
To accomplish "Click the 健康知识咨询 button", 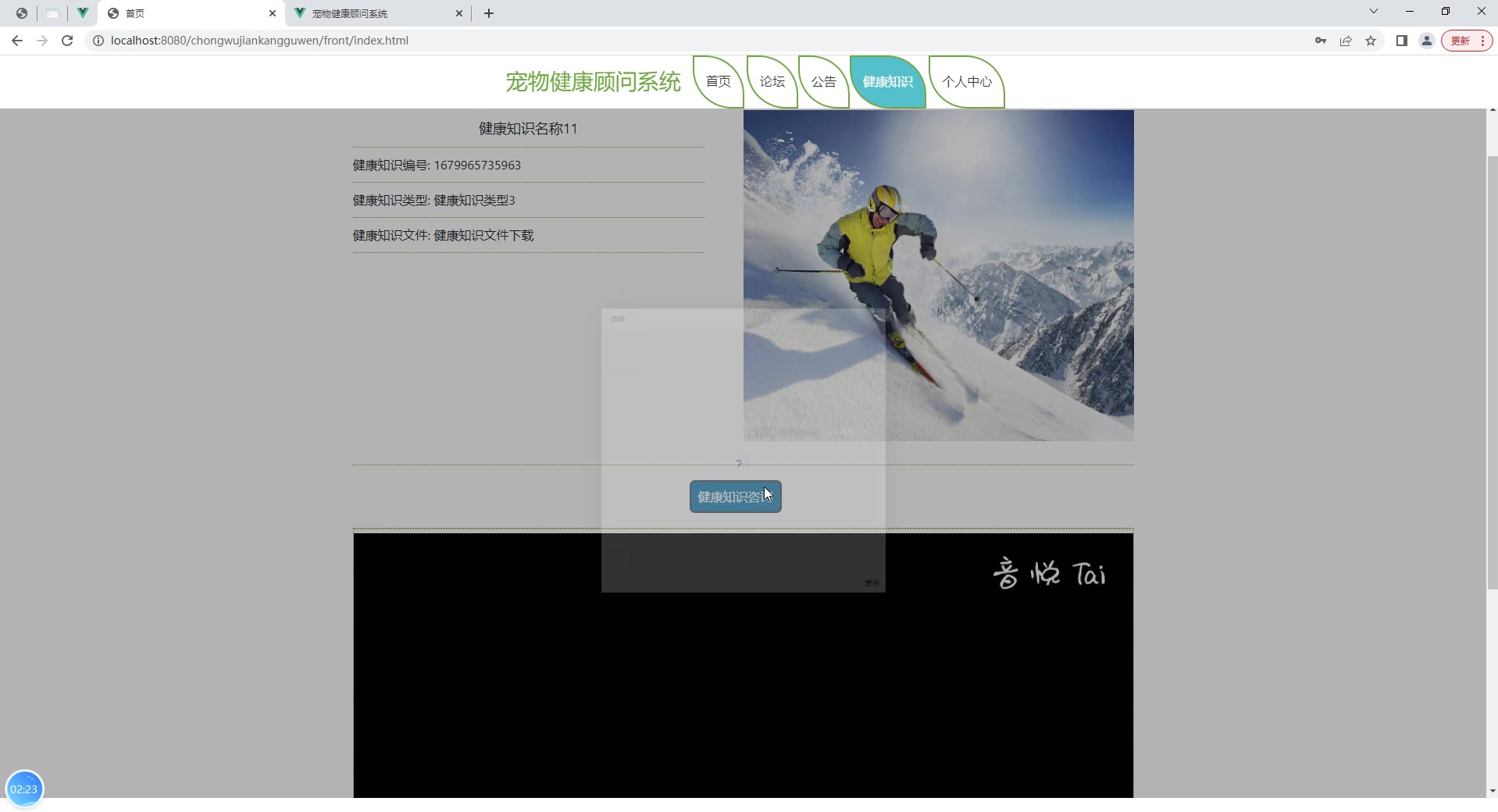I will pyautogui.click(x=736, y=497).
